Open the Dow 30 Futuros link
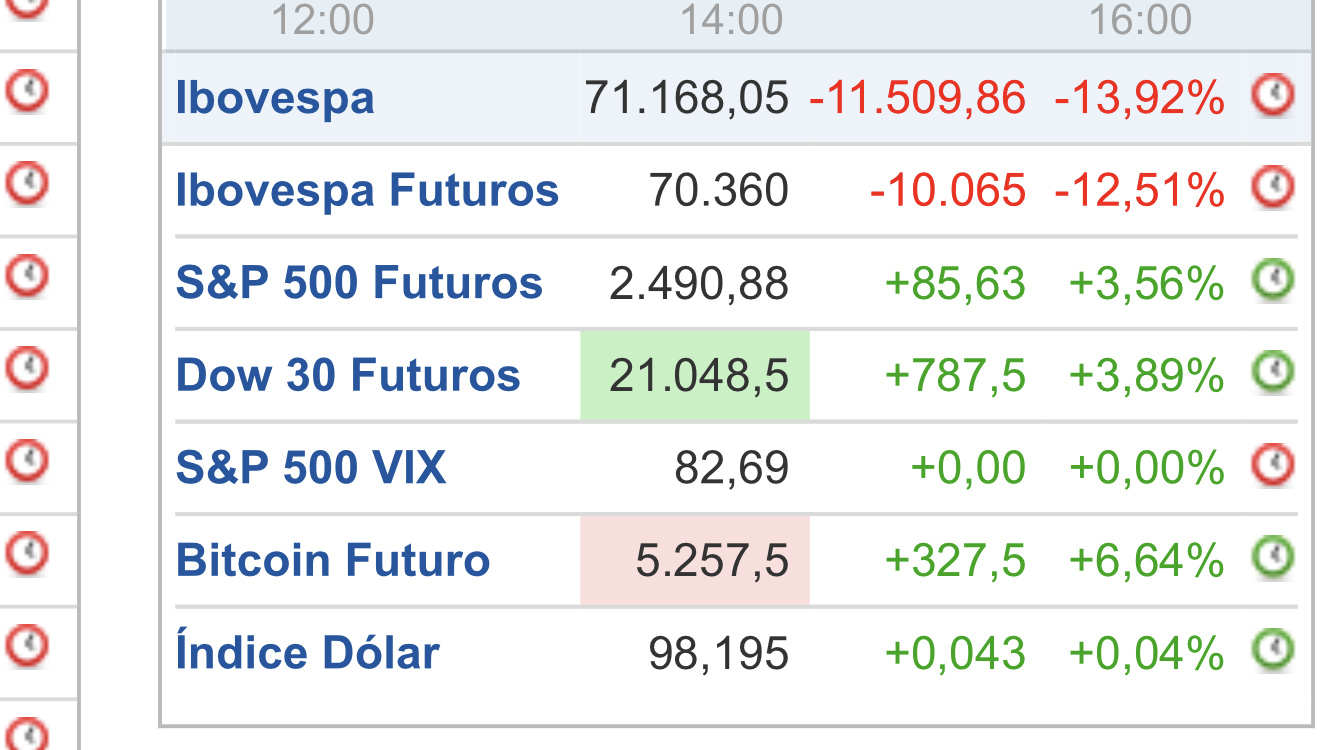 [x=348, y=376]
